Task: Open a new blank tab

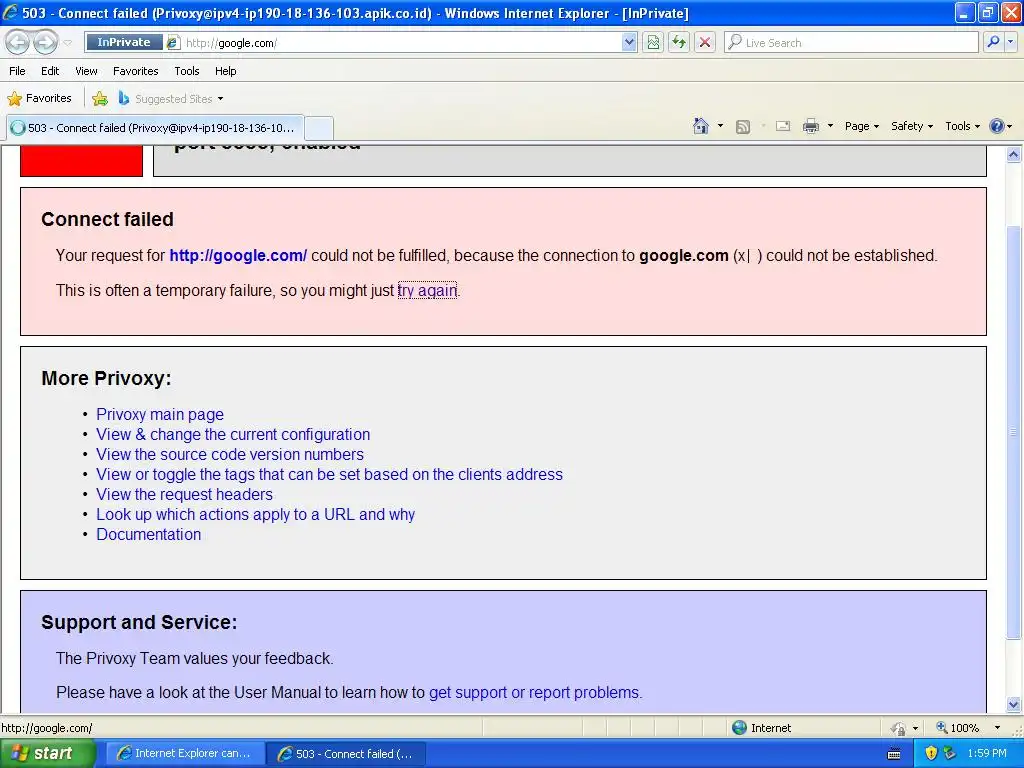Action: (x=319, y=128)
